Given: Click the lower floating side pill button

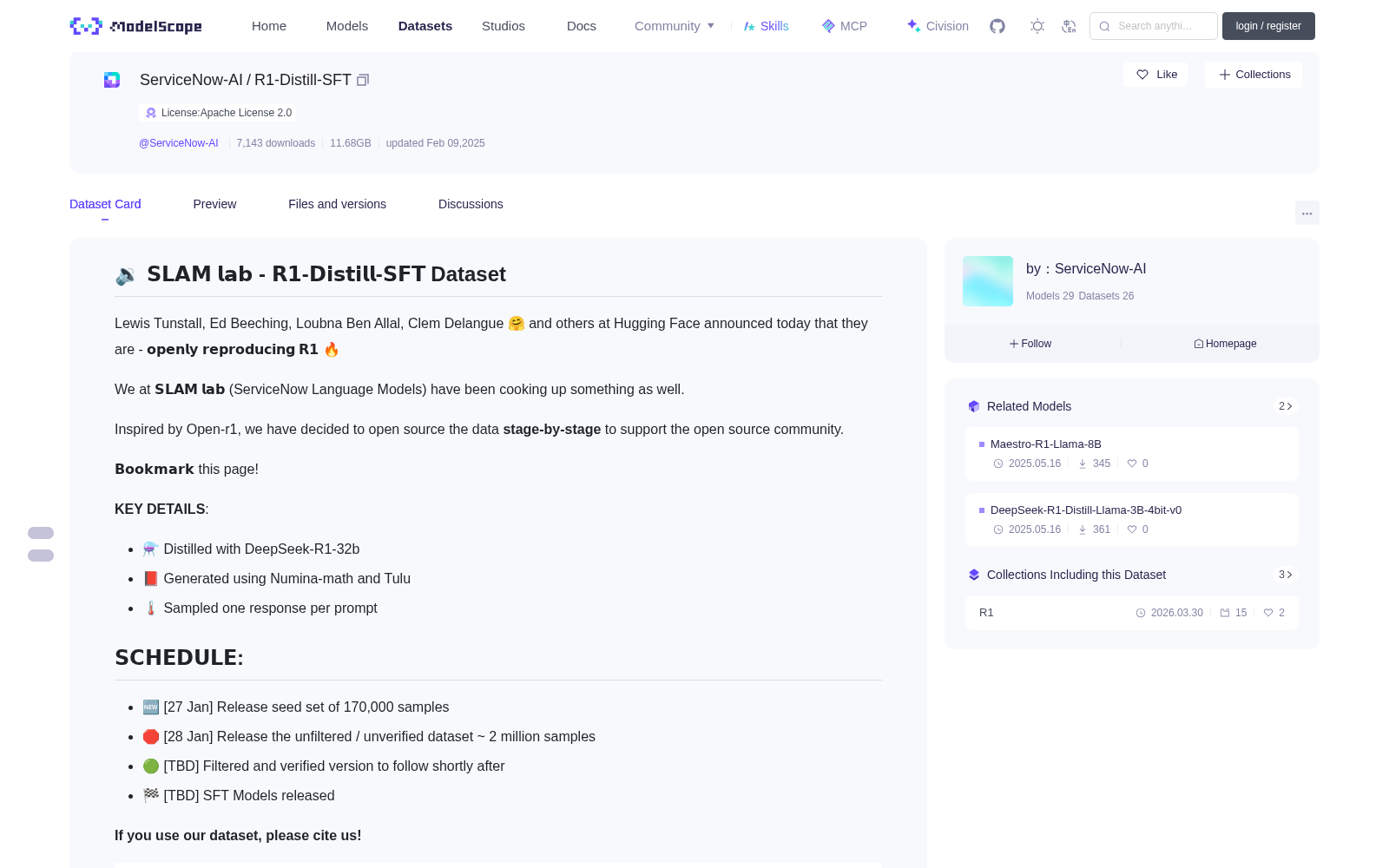Looking at the screenshot, I should click(41, 556).
